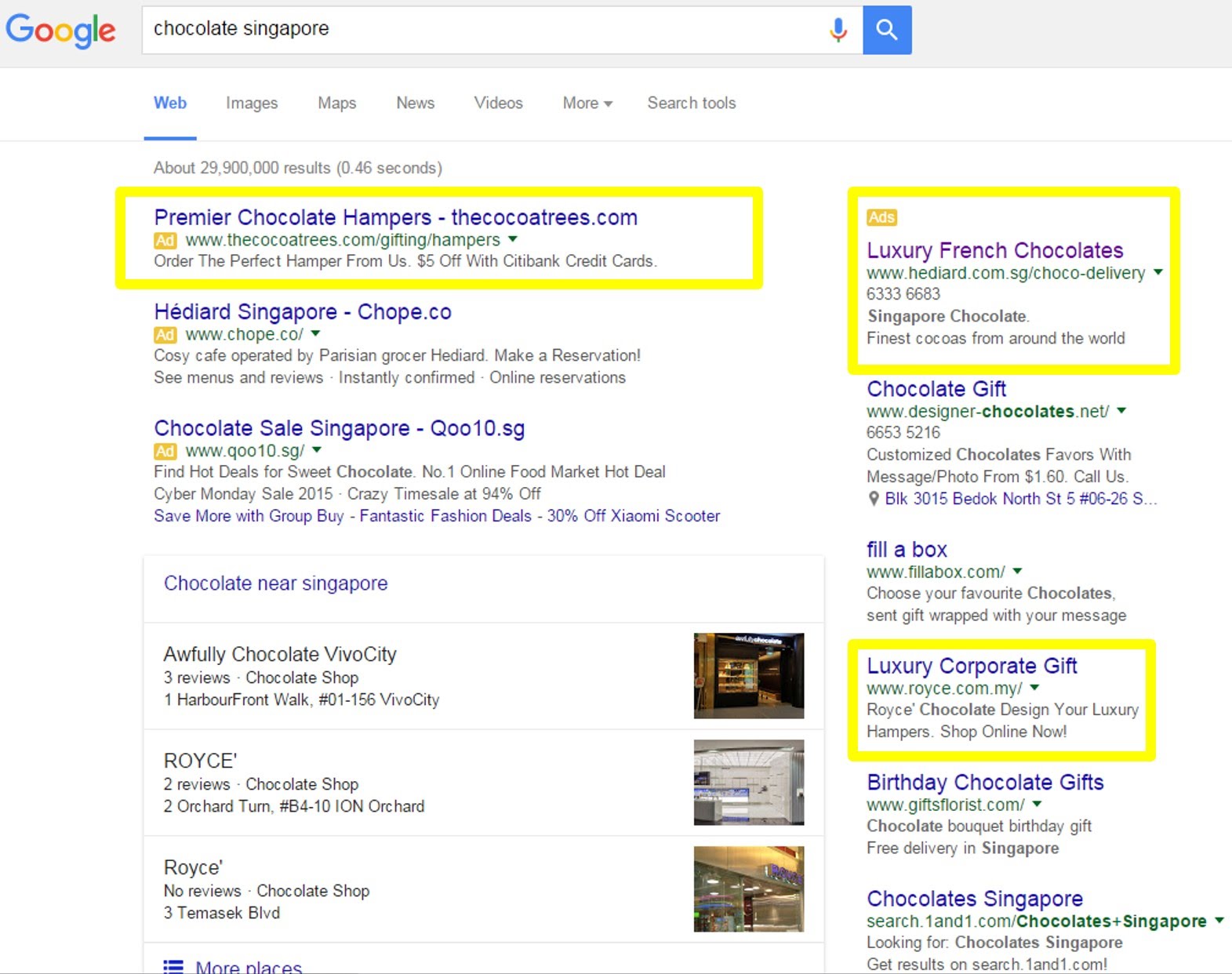Expand dropdown arrow beside hediard.com.sg URL
The height and width of the screenshot is (974, 1232).
pyautogui.click(x=1158, y=272)
